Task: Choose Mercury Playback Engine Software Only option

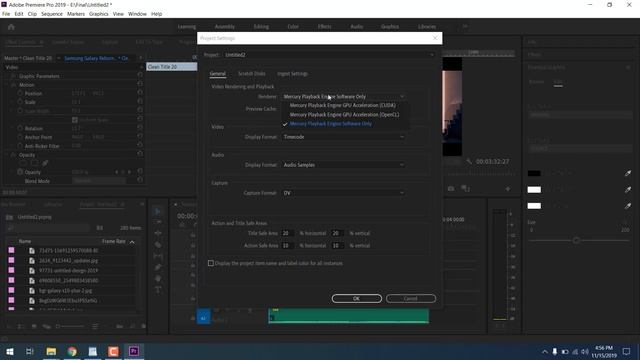Action: coord(331,124)
